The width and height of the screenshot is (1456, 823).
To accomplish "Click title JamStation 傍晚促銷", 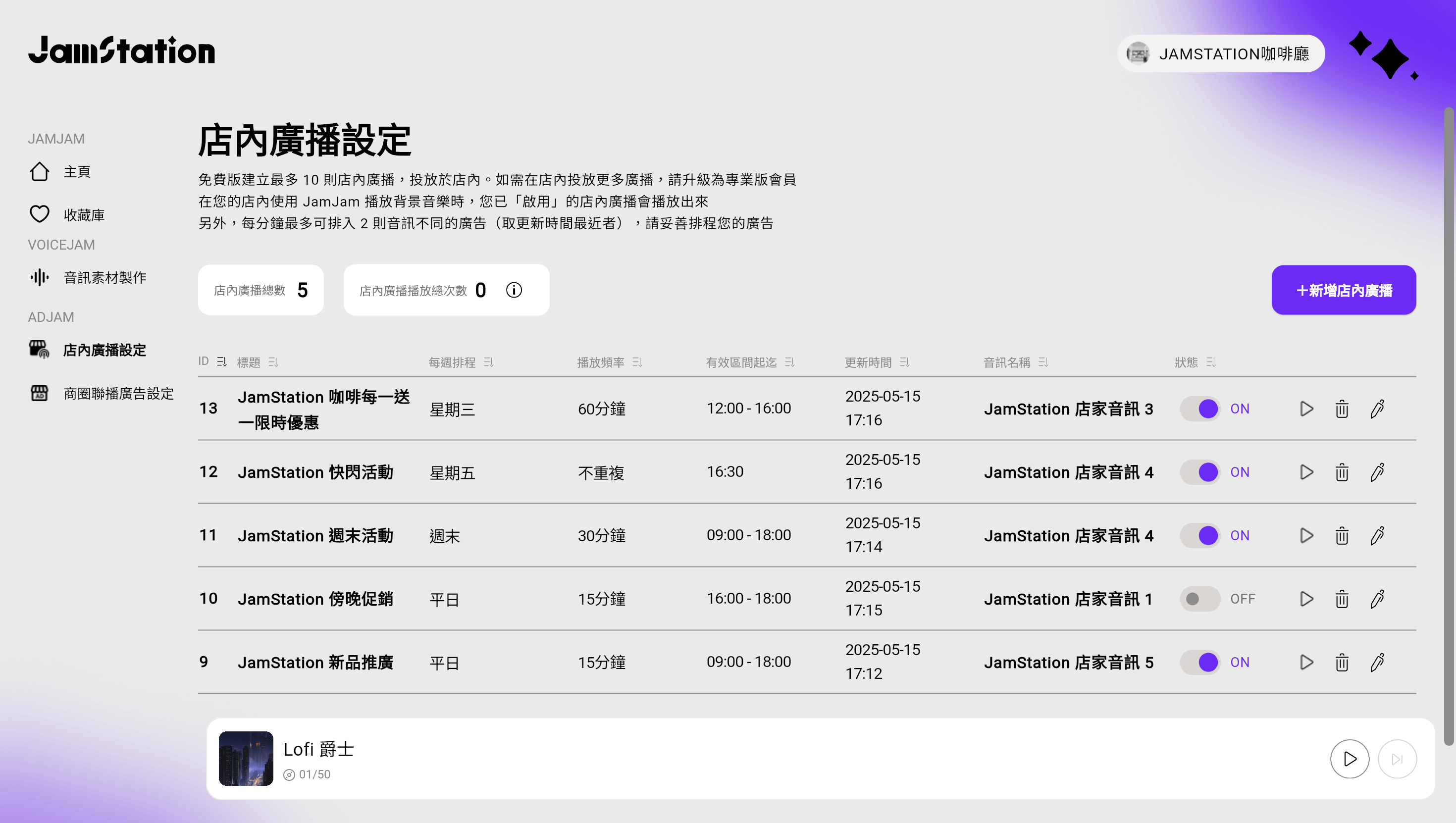I will click(315, 599).
